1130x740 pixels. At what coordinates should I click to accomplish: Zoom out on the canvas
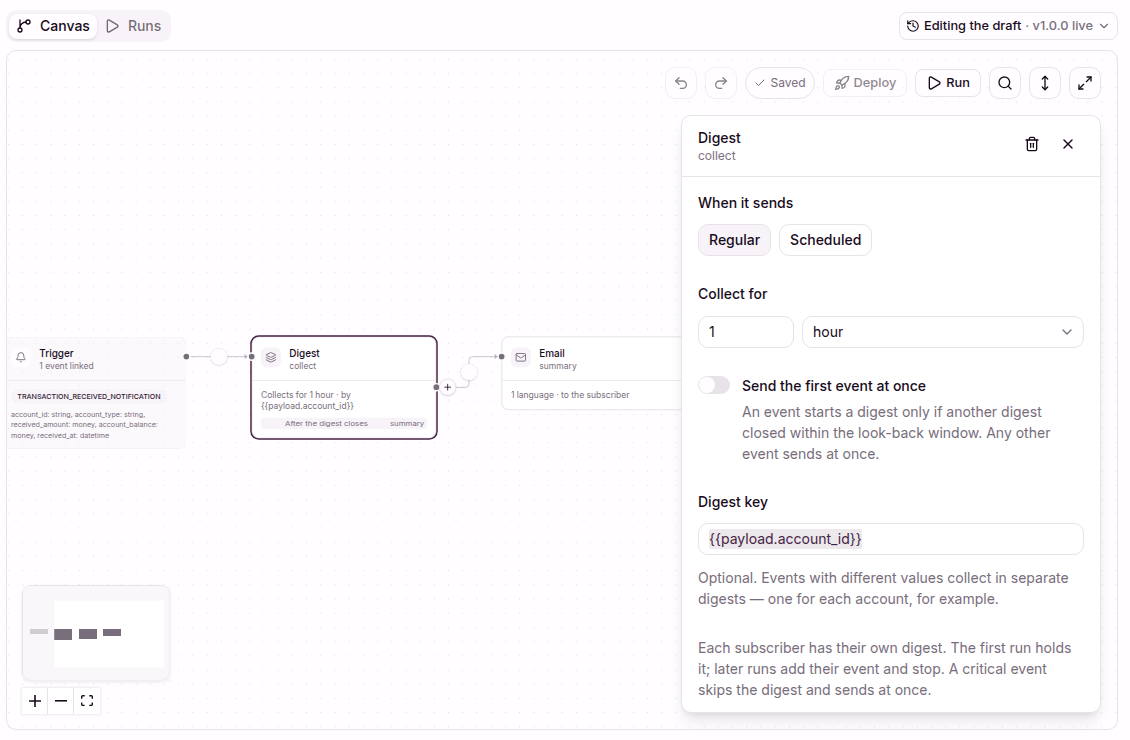[61, 701]
